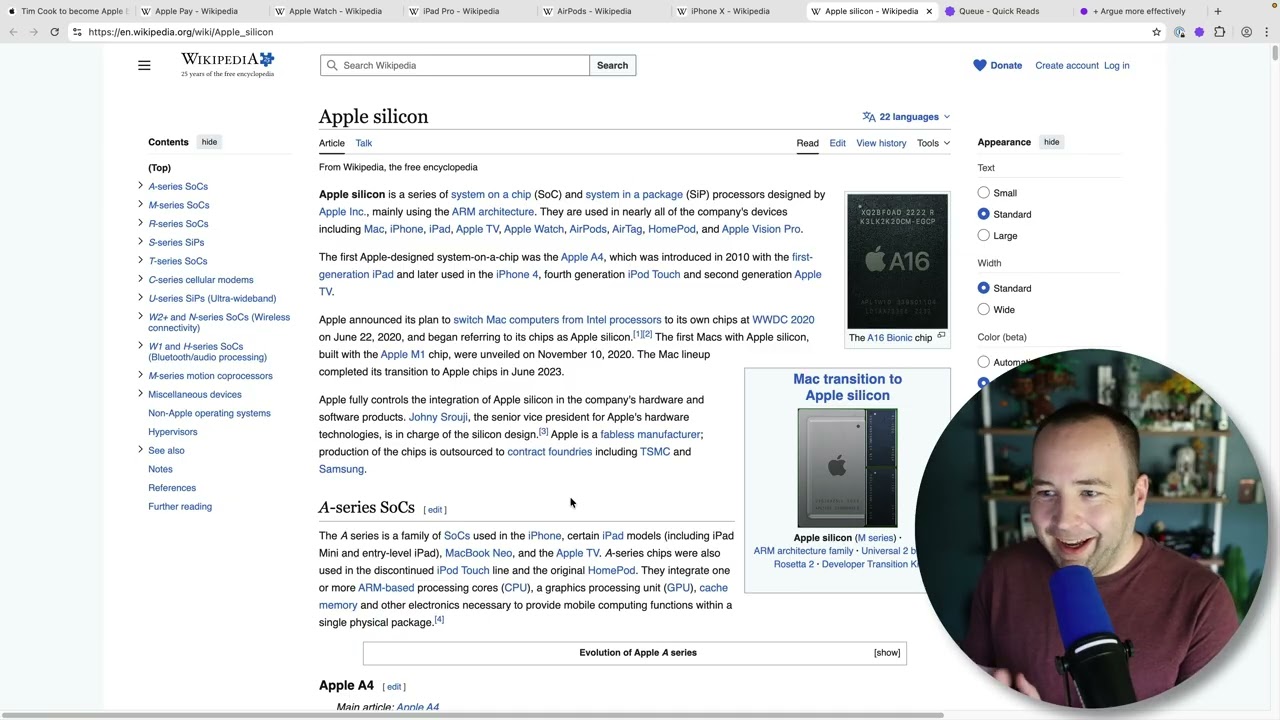Click the purple extension icon in the toolbar
The image size is (1280, 720).
coord(1200,32)
